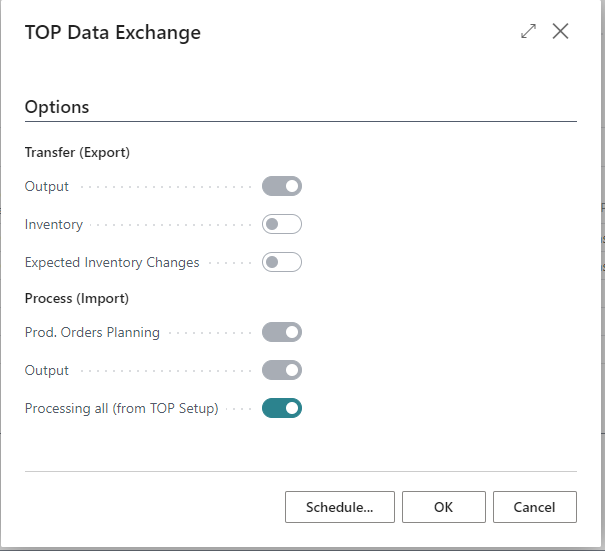
Task: Click the Transfer (Export) group heading
Action: pyautogui.click(x=78, y=153)
